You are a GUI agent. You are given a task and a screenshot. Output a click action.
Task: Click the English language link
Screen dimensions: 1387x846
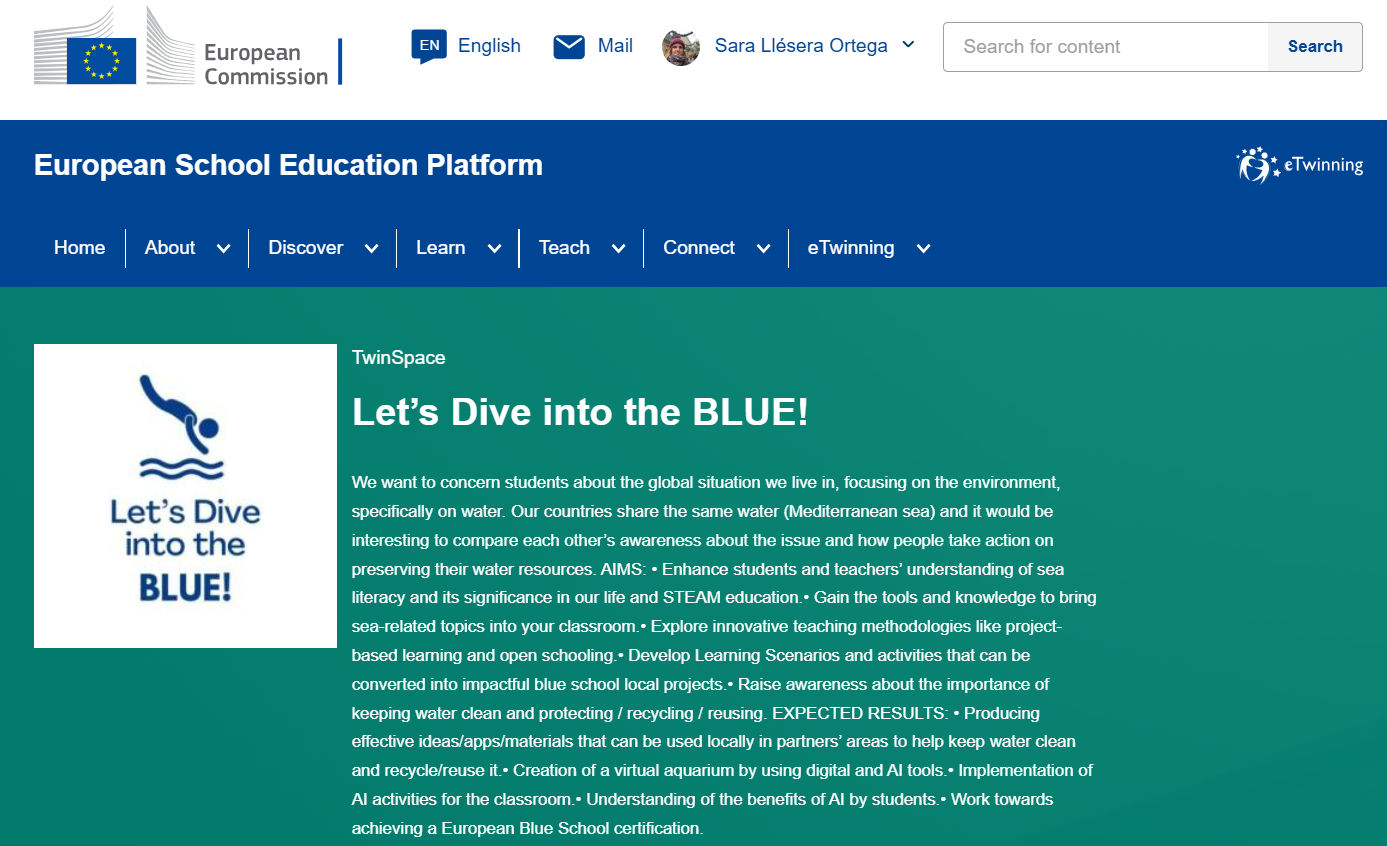point(489,46)
